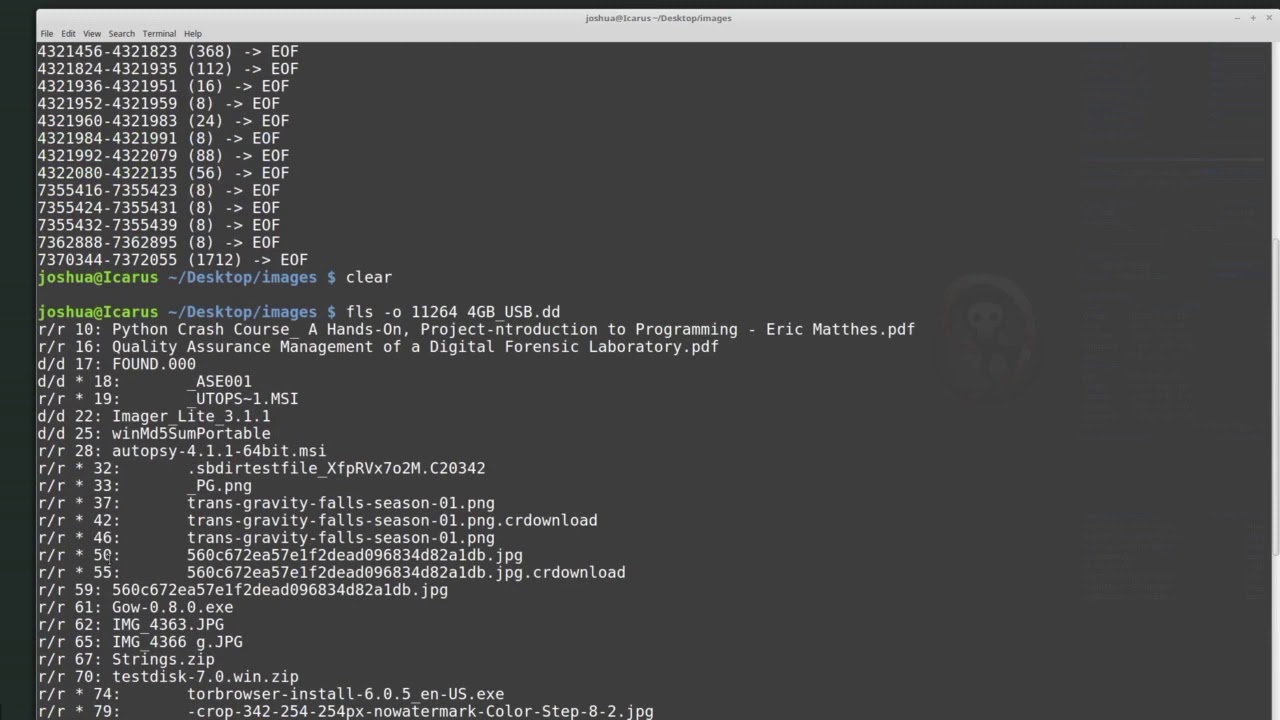The width and height of the screenshot is (1280, 720).
Task: Click the 4321936-4321951 (16) -> EOF line
Action: tap(163, 86)
